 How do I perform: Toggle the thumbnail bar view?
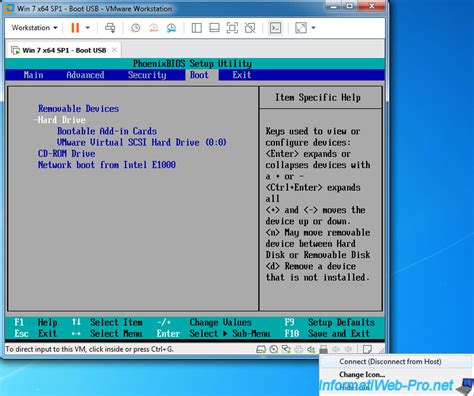click(214, 28)
